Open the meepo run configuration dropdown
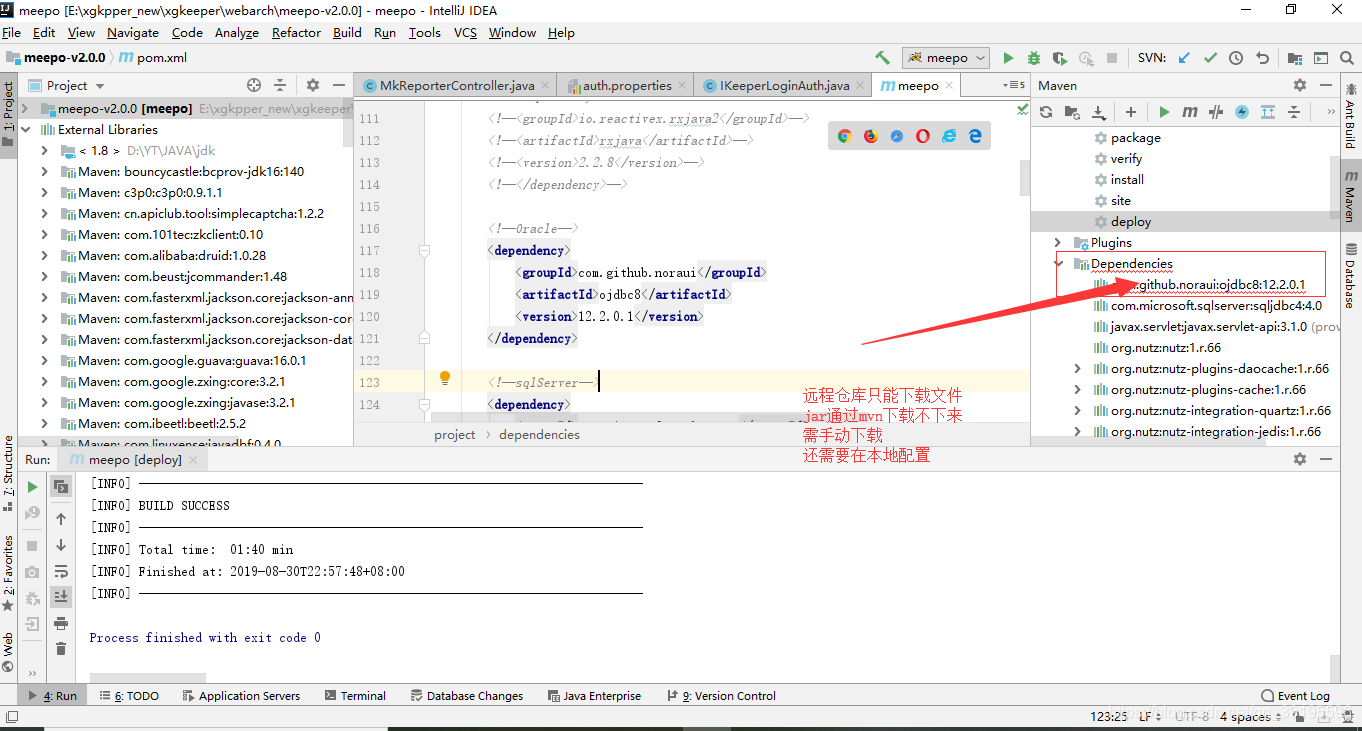1362x731 pixels. click(946, 58)
